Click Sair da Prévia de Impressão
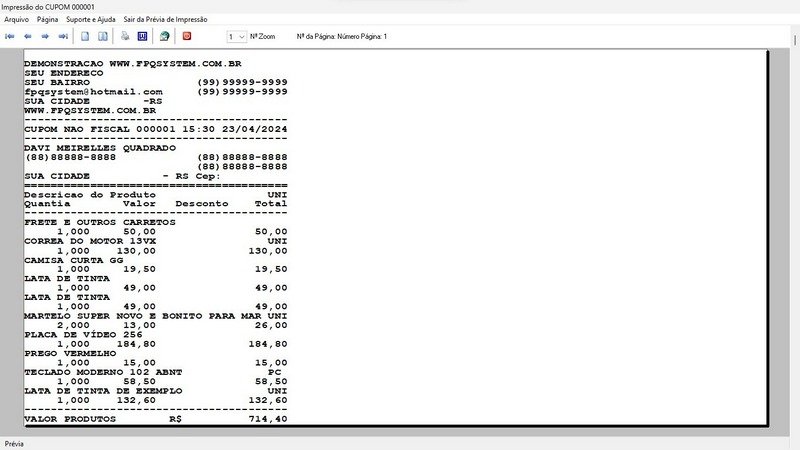This screenshot has width=800, height=450. click(165, 19)
